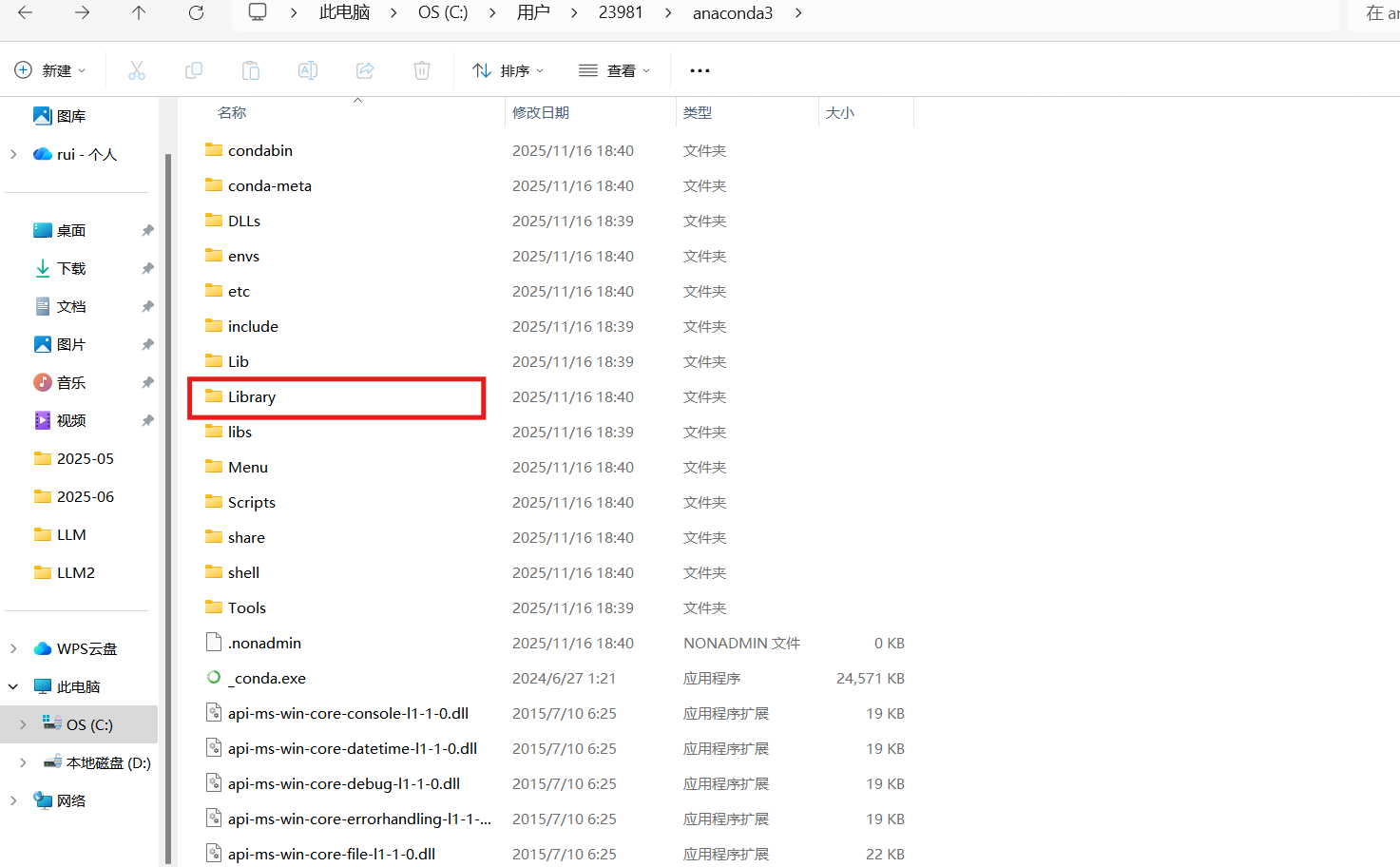Image resolution: width=1400 pixels, height=867 pixels.
Task: Open the three-dots more options menu
Action: (x=700, y=70)
